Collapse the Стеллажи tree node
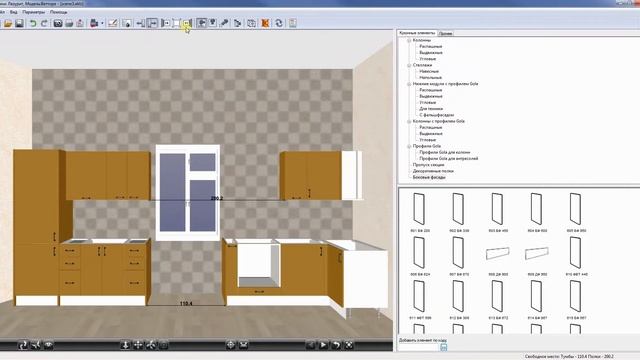The height and width of the screenshot is (360, 640). [x=409, y=65]
